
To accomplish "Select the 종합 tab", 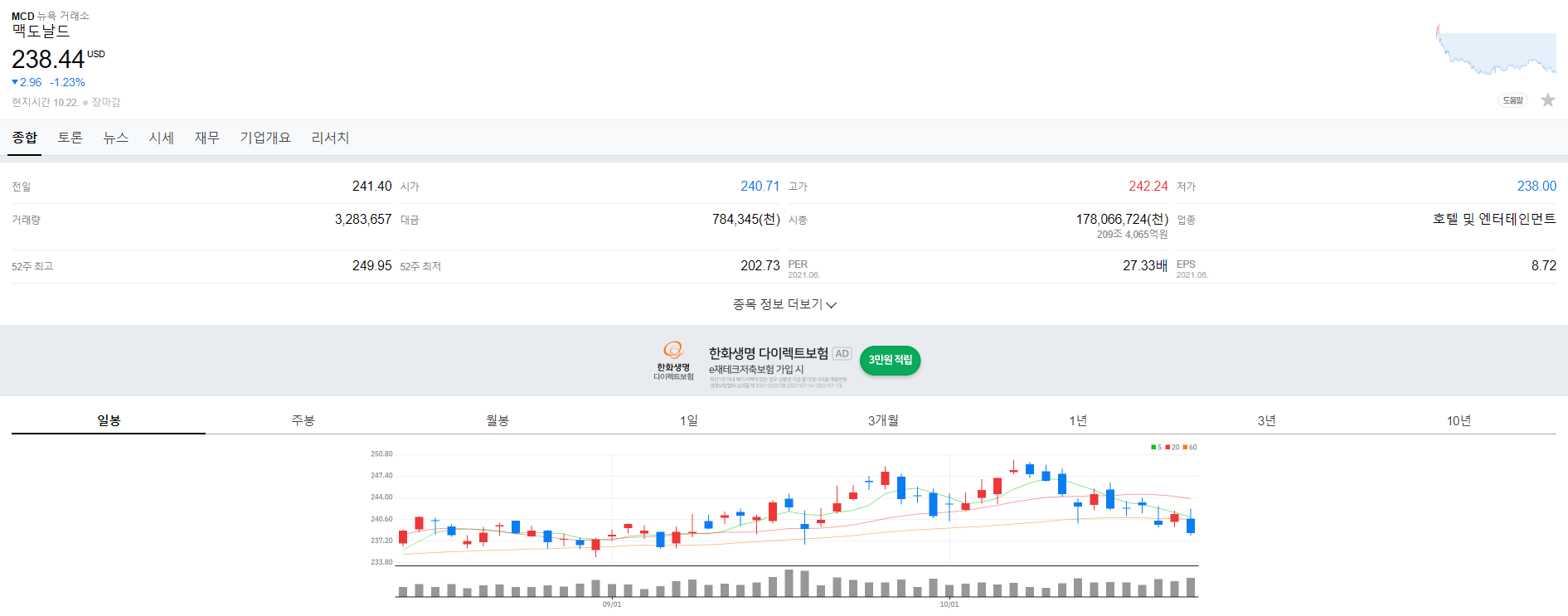I will click(x=25, y=138).
